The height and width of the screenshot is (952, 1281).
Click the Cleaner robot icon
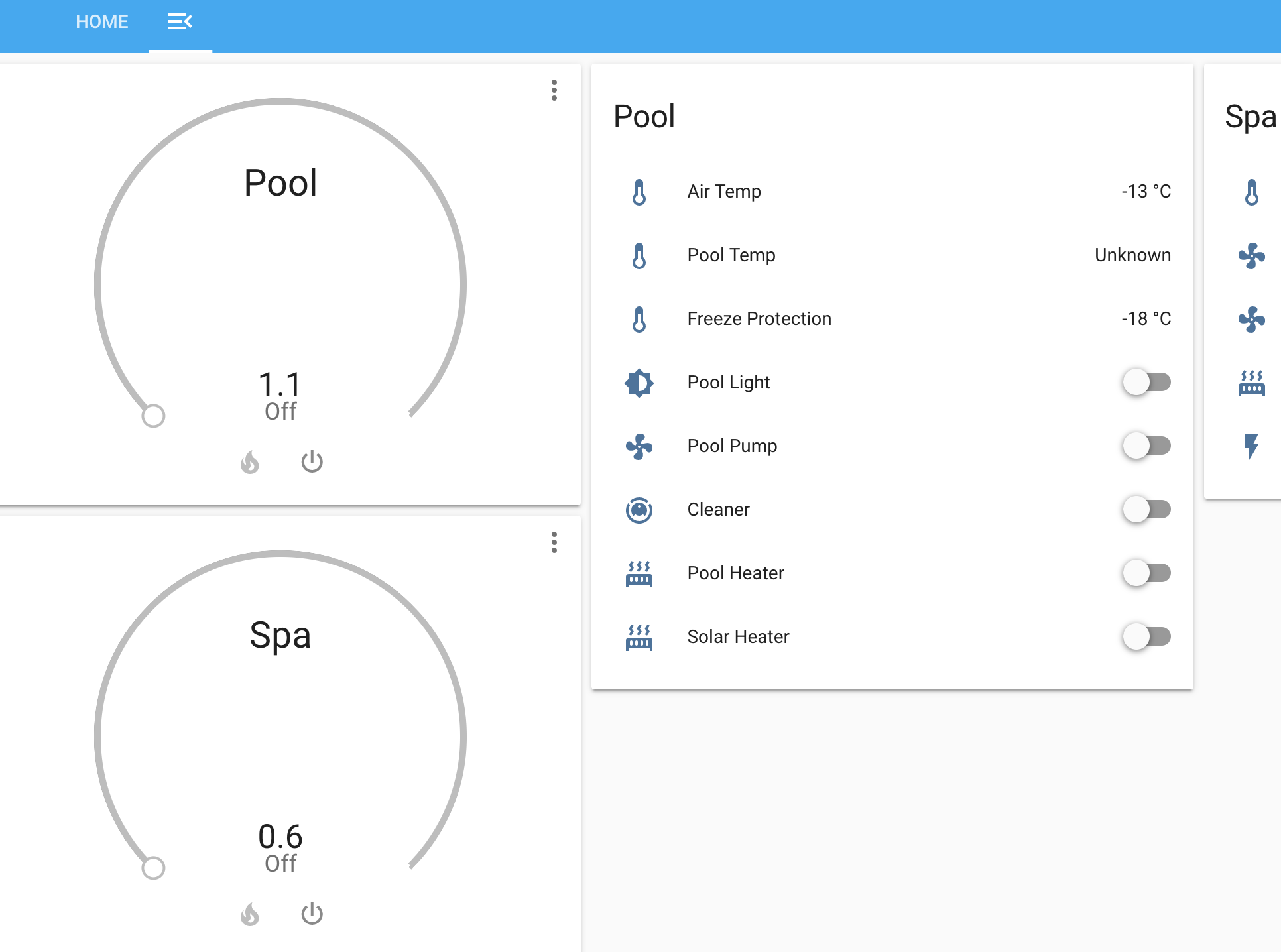click(x=639, y=509)
